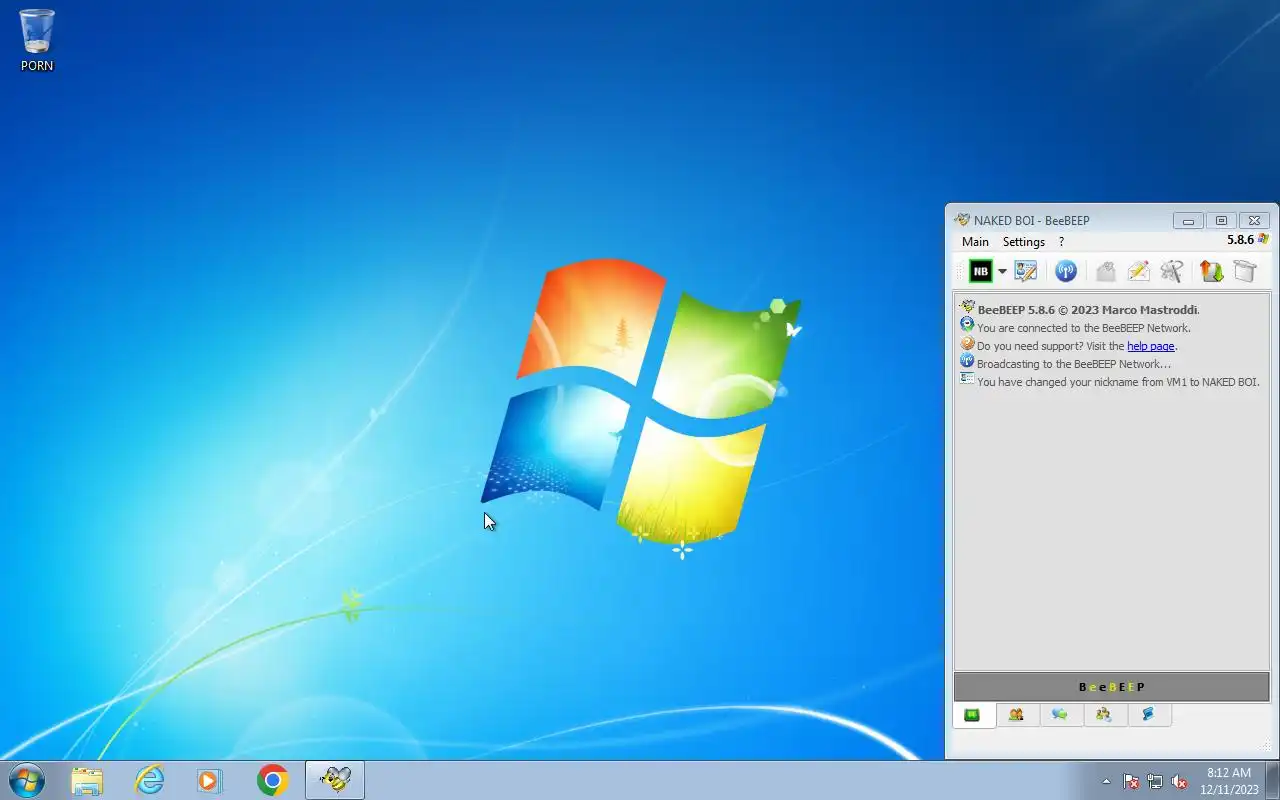Click the network tray icon
Screen dimensions: 1280x800
coord(1155,781)
